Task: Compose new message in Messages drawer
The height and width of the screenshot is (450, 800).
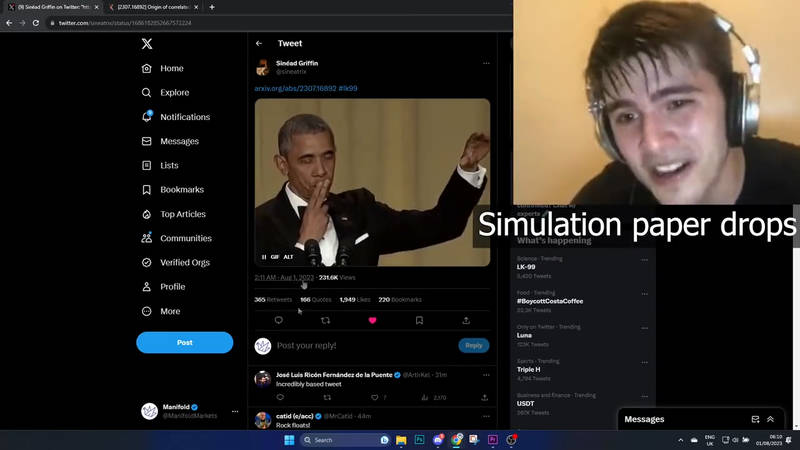Action: (x=756, y=419)
